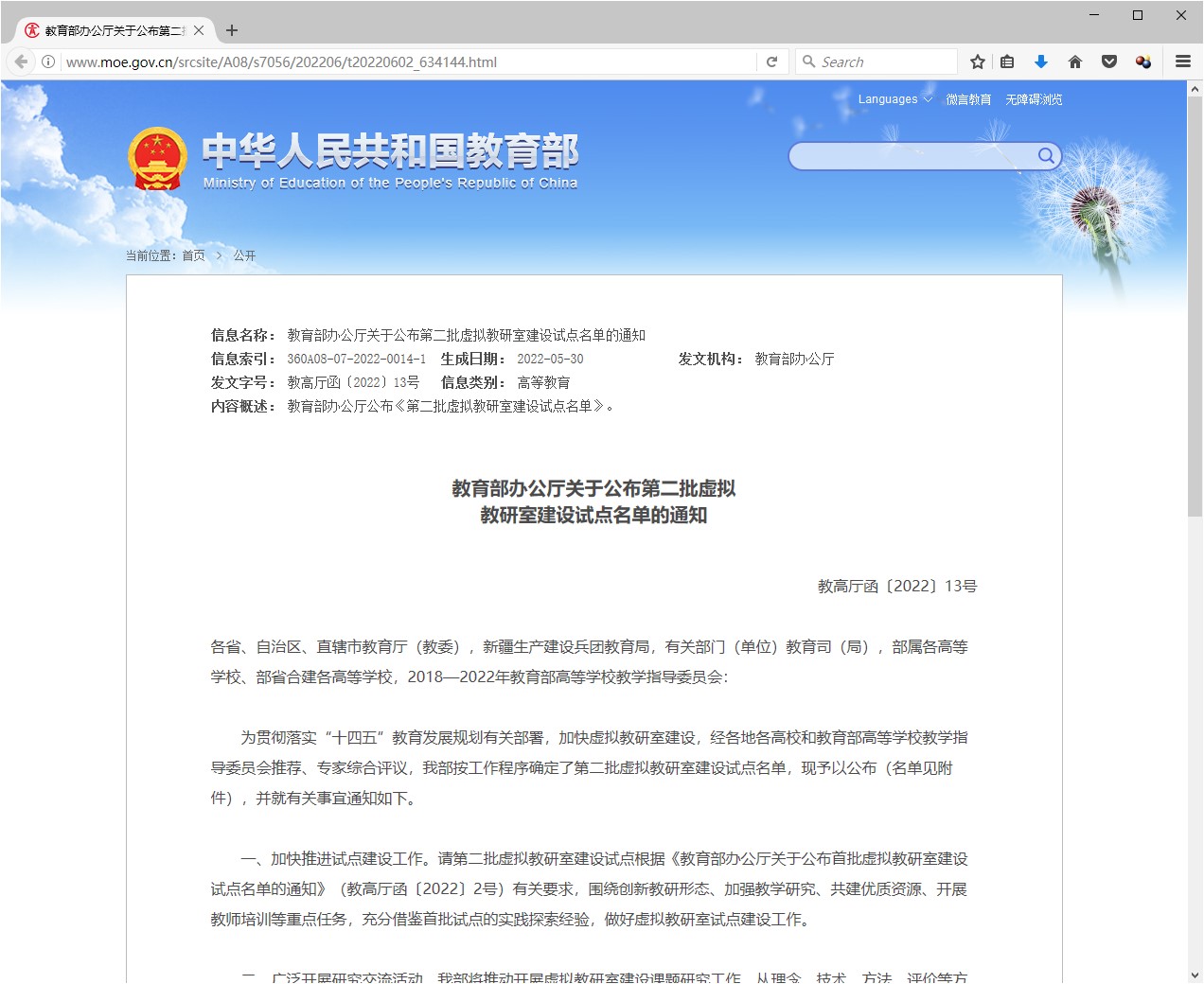This screenshot has height=984, width=1204.
Task: Minimize the browser window
Action: [1094, 15]
